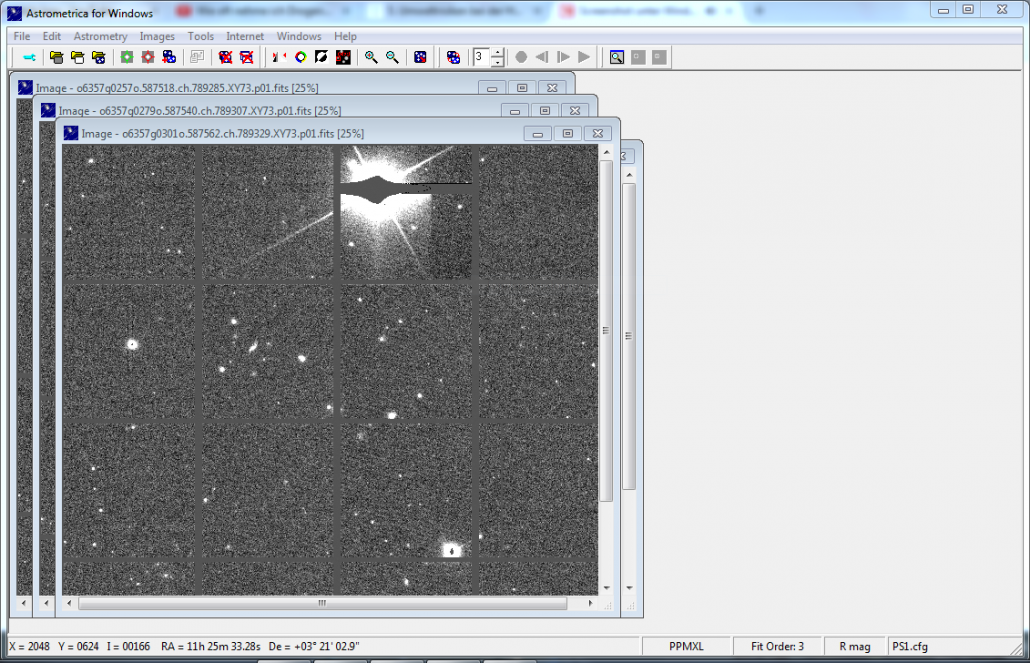Click the green Astrometric Data Reduction icon
1030x663 pixels.
click(127, 57)
